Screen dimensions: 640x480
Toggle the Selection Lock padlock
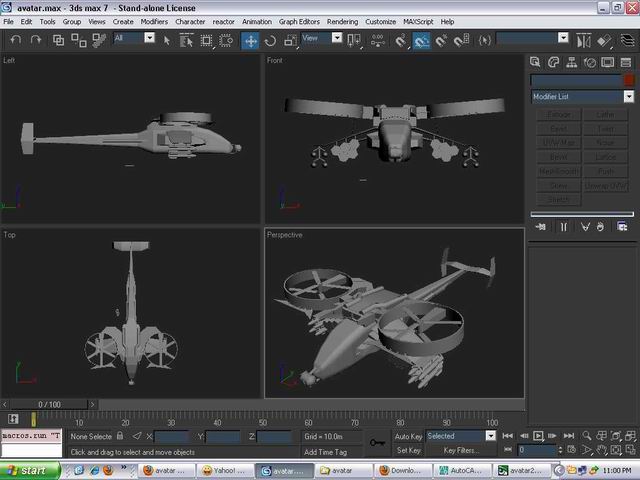point(120,436)
